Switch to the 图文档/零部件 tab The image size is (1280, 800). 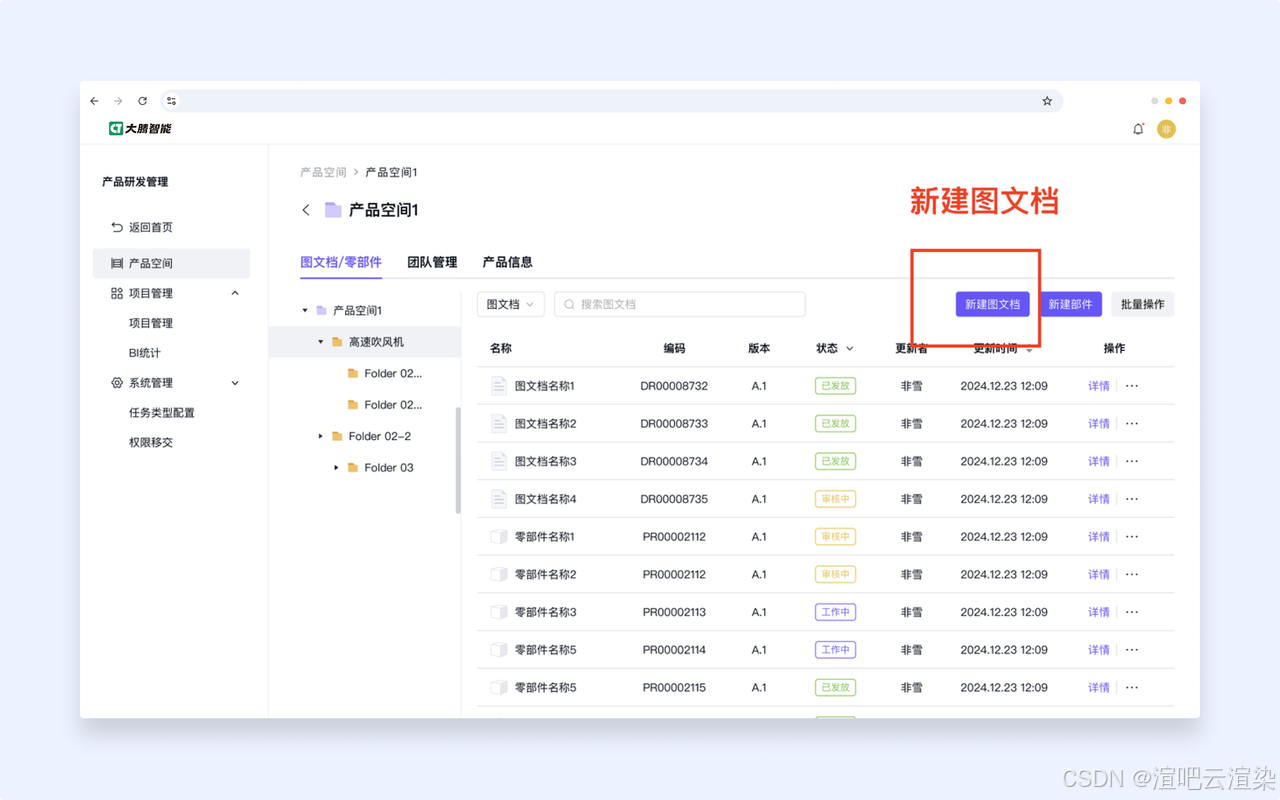(341, 262)
